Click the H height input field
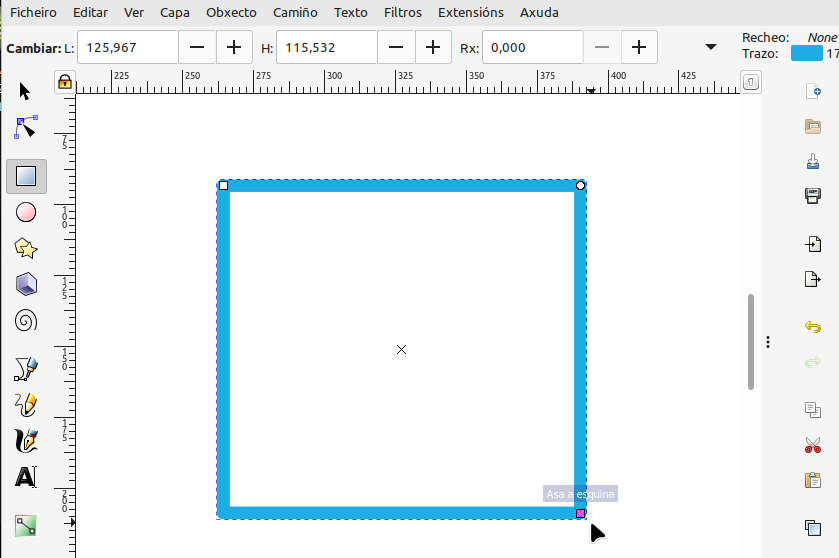This screenshot has height=558, width=839. pos(326,47)
